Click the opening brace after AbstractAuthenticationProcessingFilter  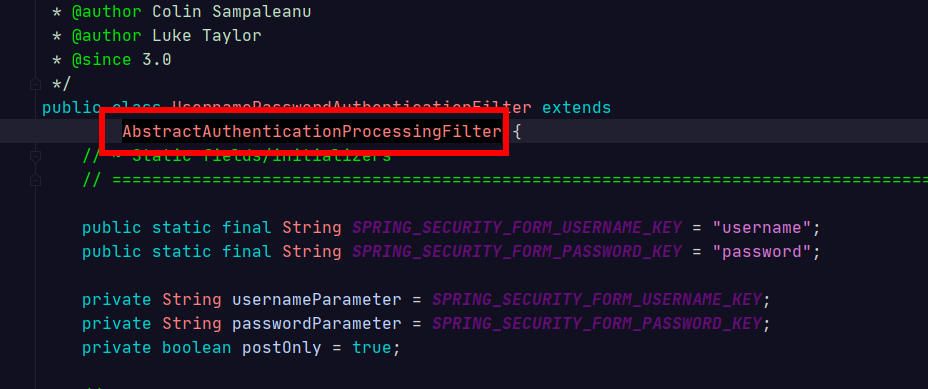coord(517,132)
